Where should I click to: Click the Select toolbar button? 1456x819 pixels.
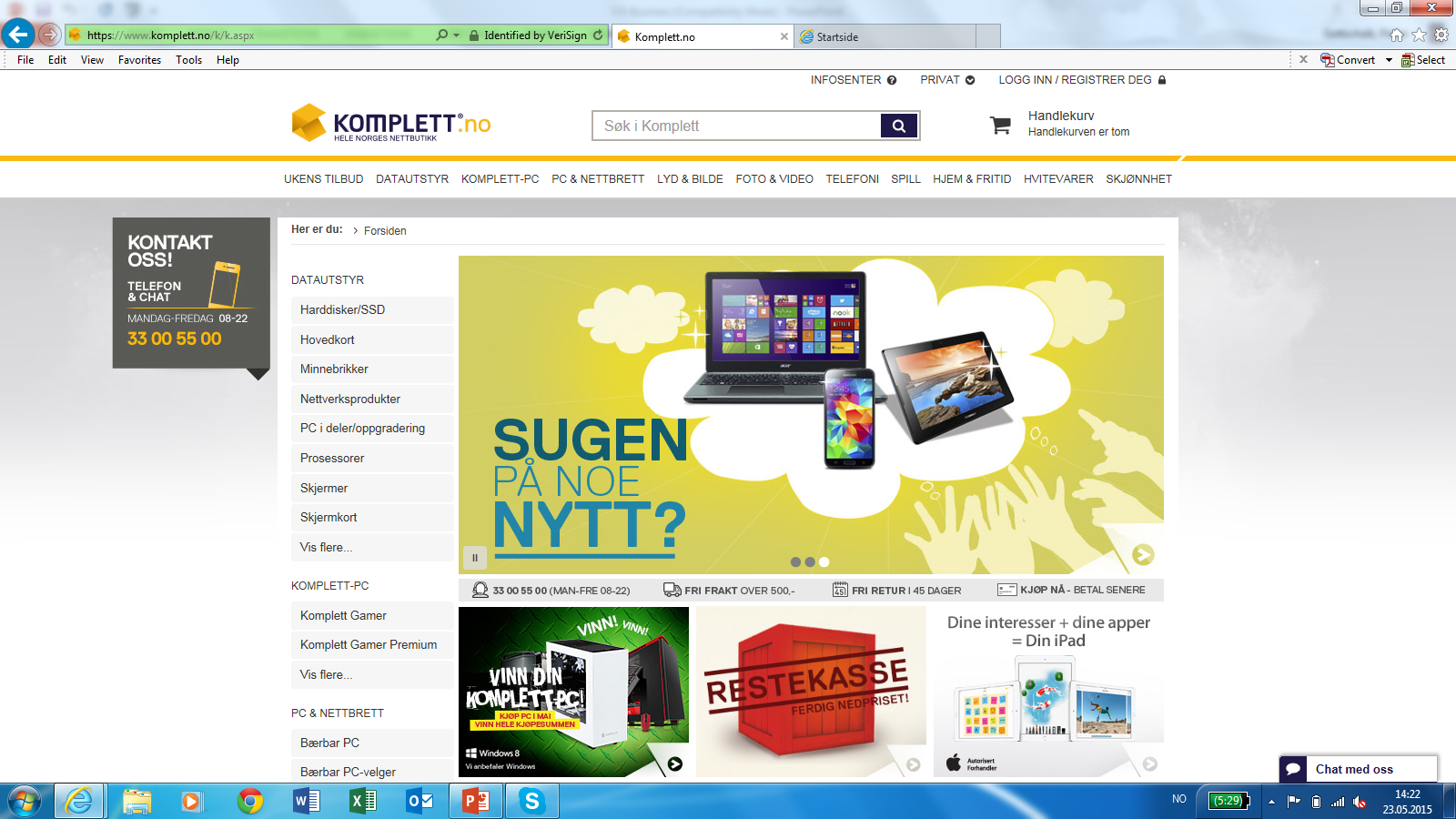1423,60
